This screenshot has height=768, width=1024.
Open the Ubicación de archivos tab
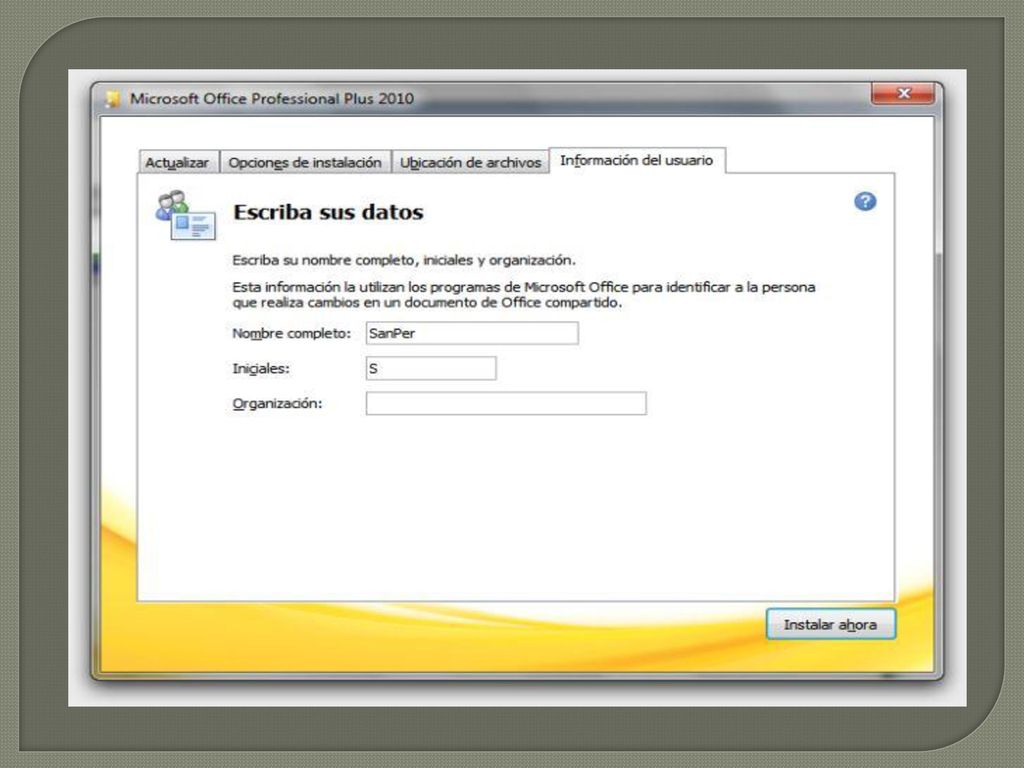click(470, 162)
